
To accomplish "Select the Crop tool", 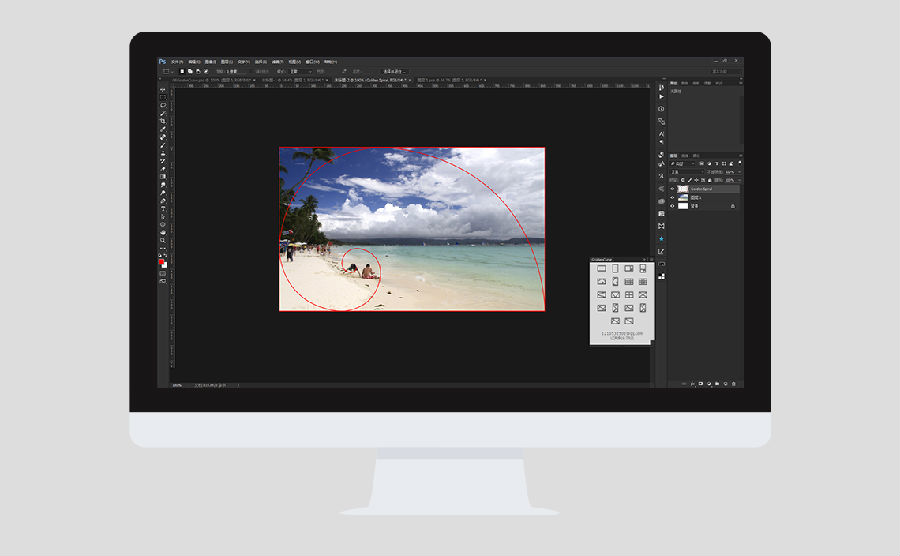I will [x=163, y=121].
